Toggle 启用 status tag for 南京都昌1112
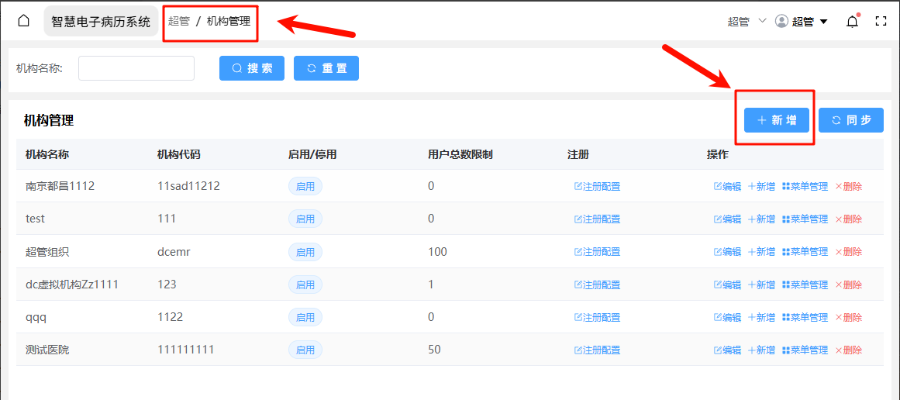900x400 pixels. pyautogui.click(x=305, y=186)
